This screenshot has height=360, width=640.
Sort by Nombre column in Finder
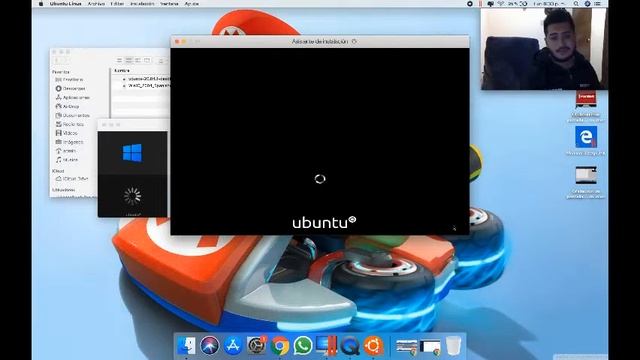coord(122,71)
